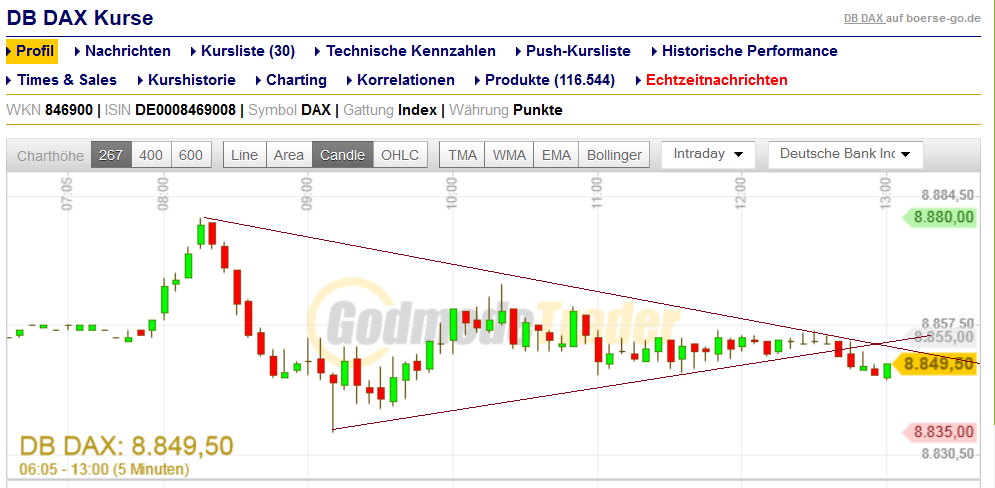Viewport: 995px width, 488px height.
Task: Set chart height to 600
Action: (x=191, y=155)
